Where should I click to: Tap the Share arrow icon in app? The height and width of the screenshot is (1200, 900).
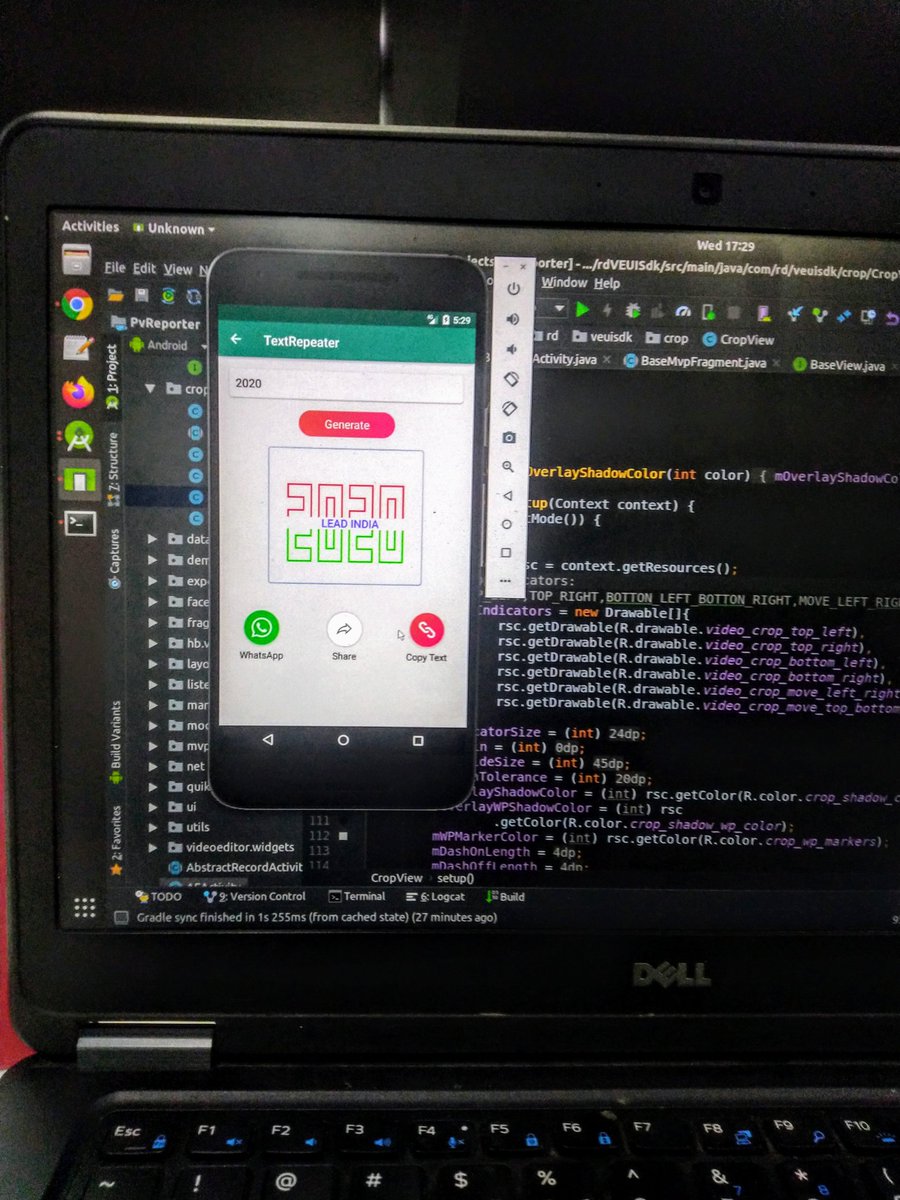tap(344, 629)
